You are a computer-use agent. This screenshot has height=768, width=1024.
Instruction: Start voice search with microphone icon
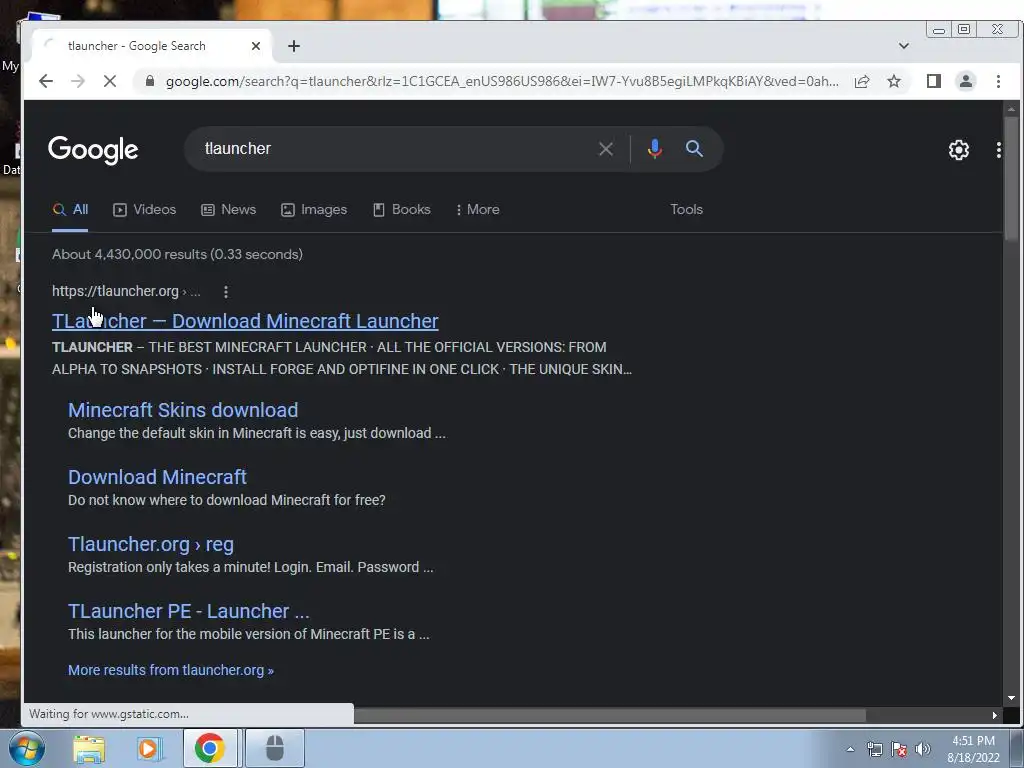[x=654, y=149]
